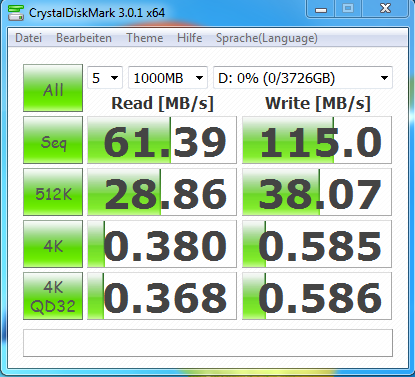Maximize the CrystalDiskMark window
415x377 pixels.
coord(348,9)
